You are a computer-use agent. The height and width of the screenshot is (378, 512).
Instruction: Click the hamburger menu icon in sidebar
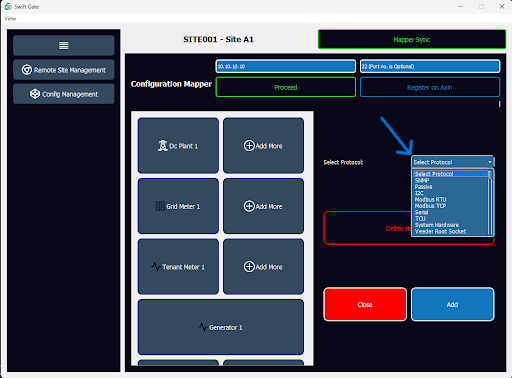pos(63,45)
